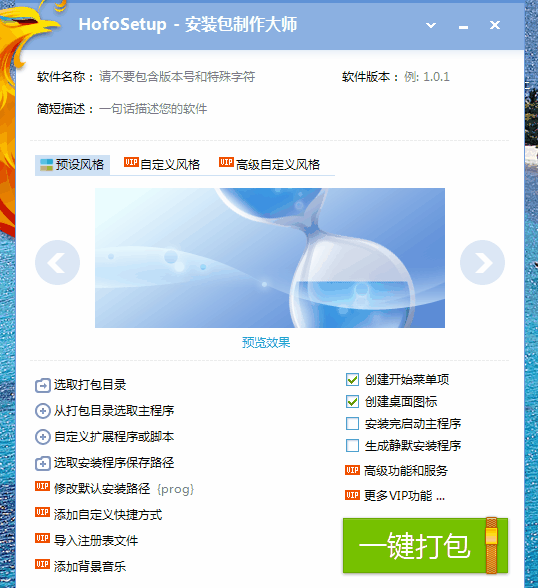This screenshot has height=588, width=538.
Task: Show next style with right arrow
Action: 482,262
